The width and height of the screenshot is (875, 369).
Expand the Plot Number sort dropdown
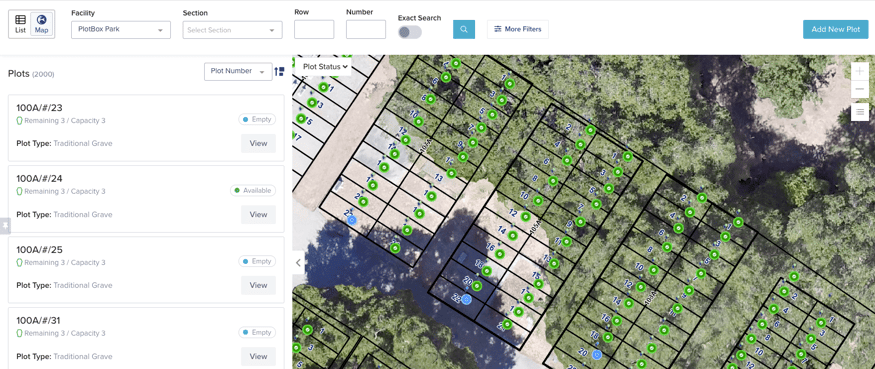click(238, 71)
